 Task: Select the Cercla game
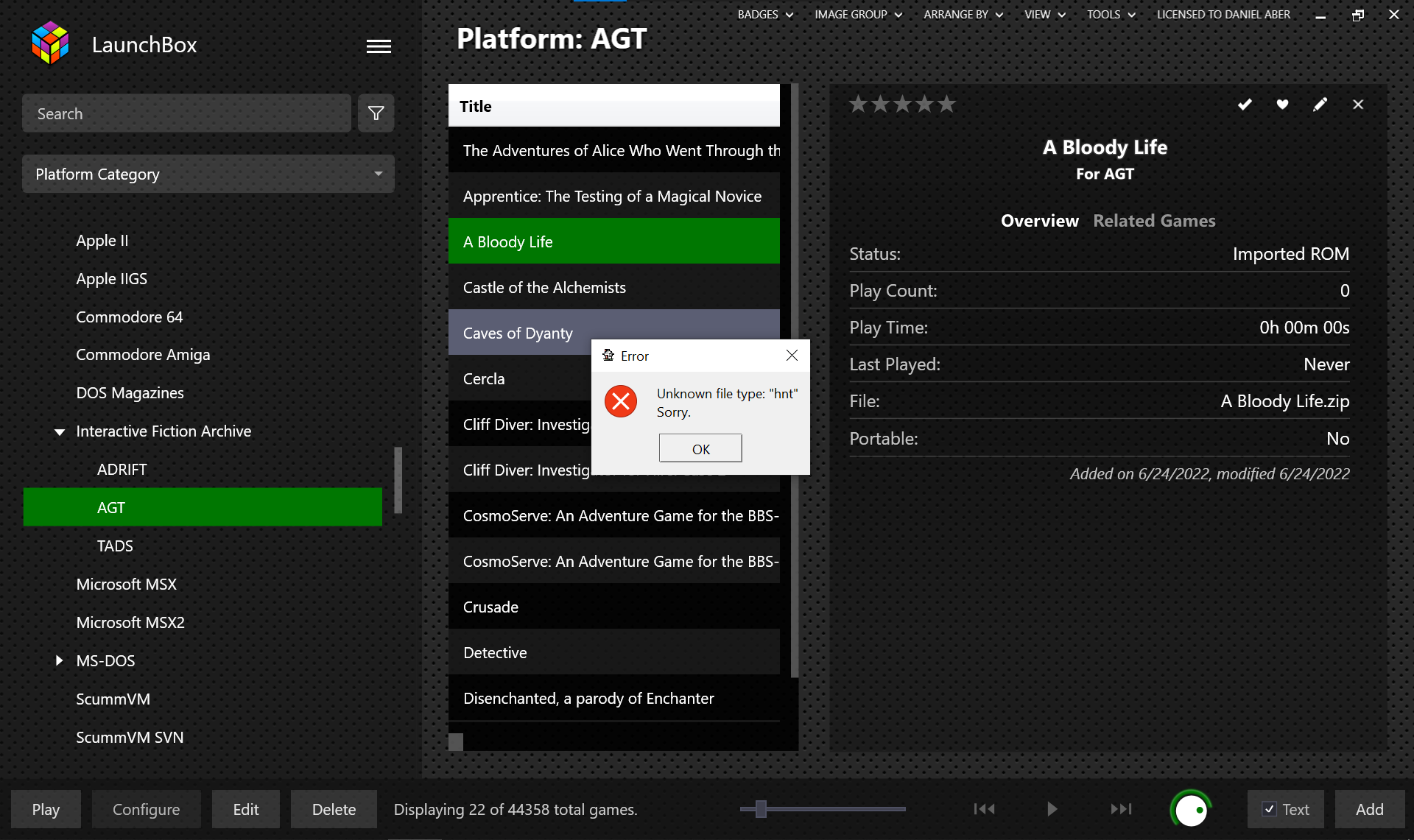tap(519, 378)
